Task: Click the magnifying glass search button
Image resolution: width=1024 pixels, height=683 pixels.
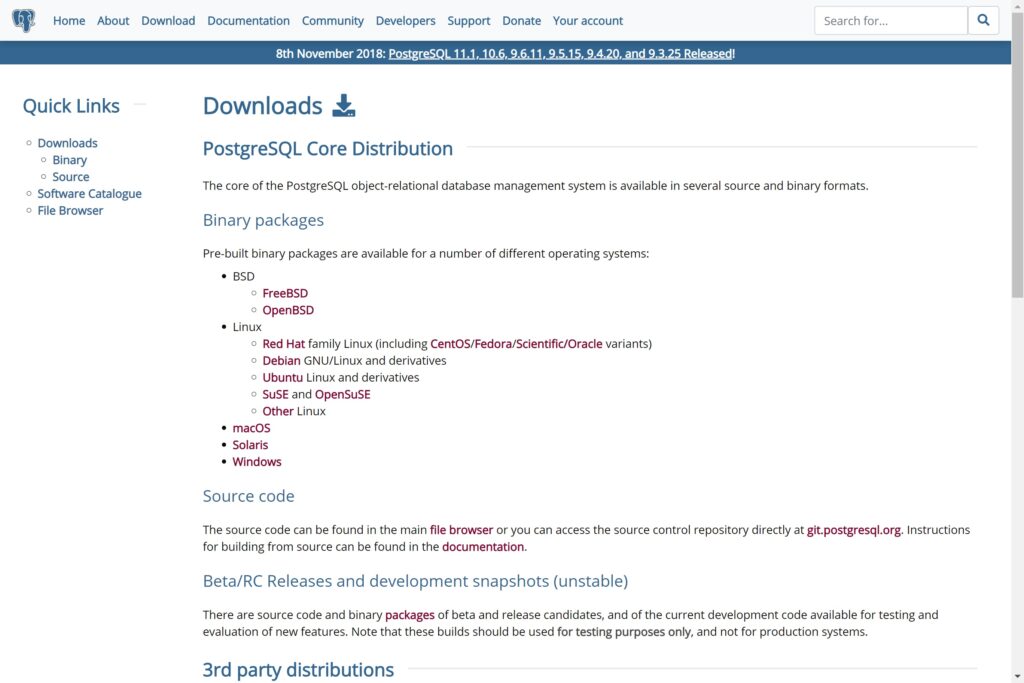Action: point(983,20)
